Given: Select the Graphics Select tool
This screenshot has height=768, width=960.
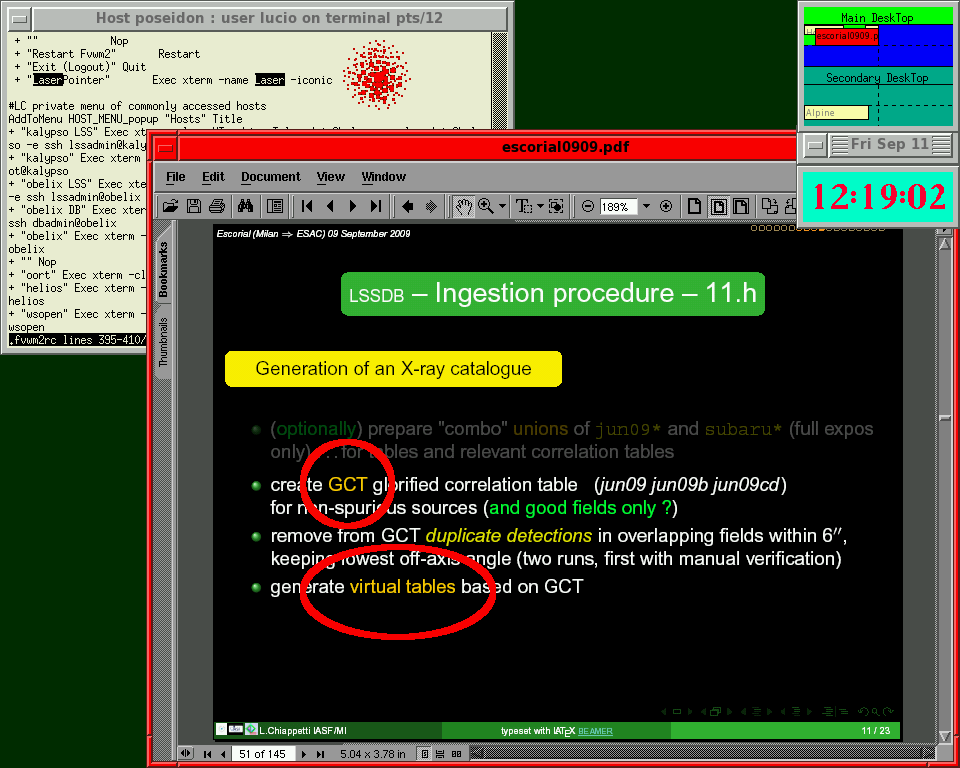Looking at the screenshot, I should coord(556,206).
